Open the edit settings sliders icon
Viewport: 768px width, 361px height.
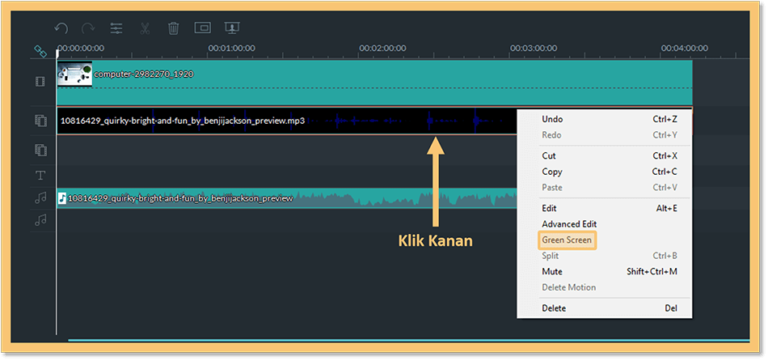tap(116, 28)
